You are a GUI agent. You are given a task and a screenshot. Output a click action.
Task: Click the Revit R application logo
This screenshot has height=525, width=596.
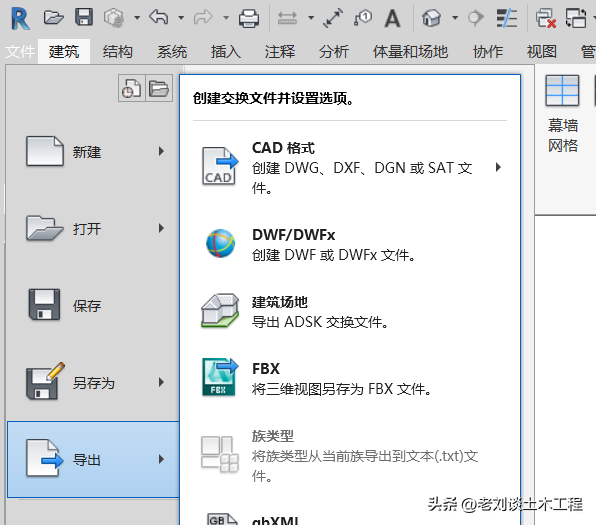20,18
